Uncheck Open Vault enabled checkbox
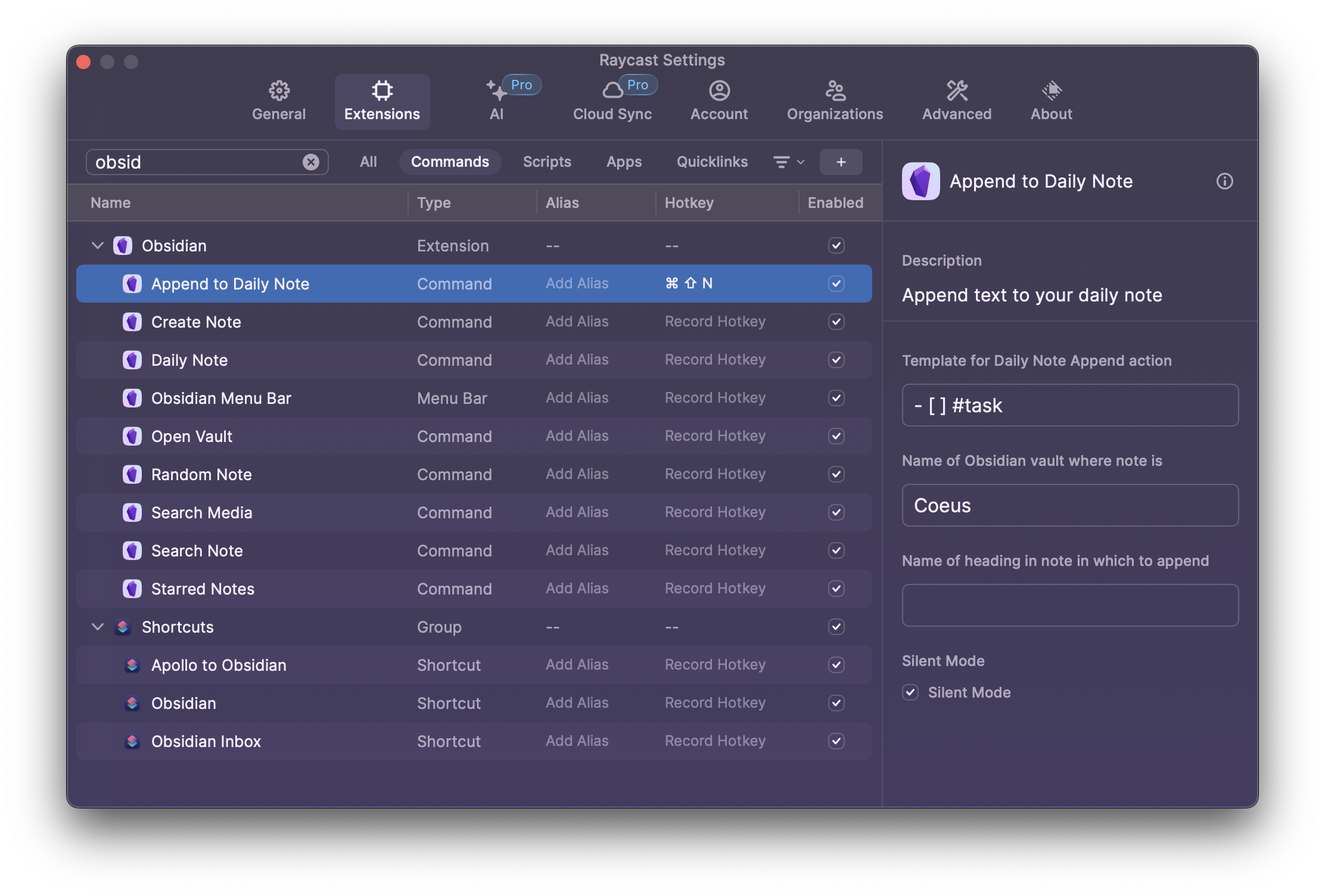 coord(836,436)
